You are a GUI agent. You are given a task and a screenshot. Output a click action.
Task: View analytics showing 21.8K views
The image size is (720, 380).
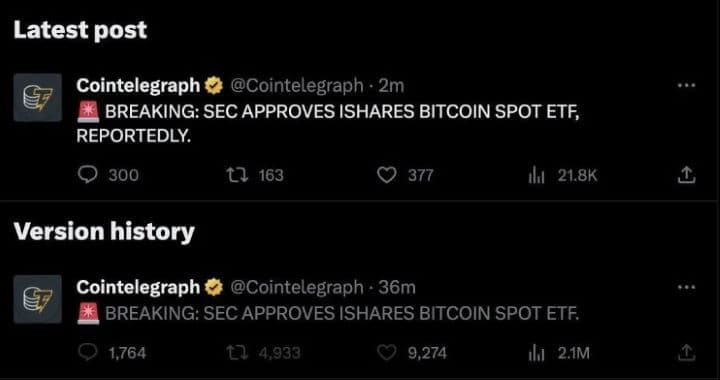(x=535, y=175)
